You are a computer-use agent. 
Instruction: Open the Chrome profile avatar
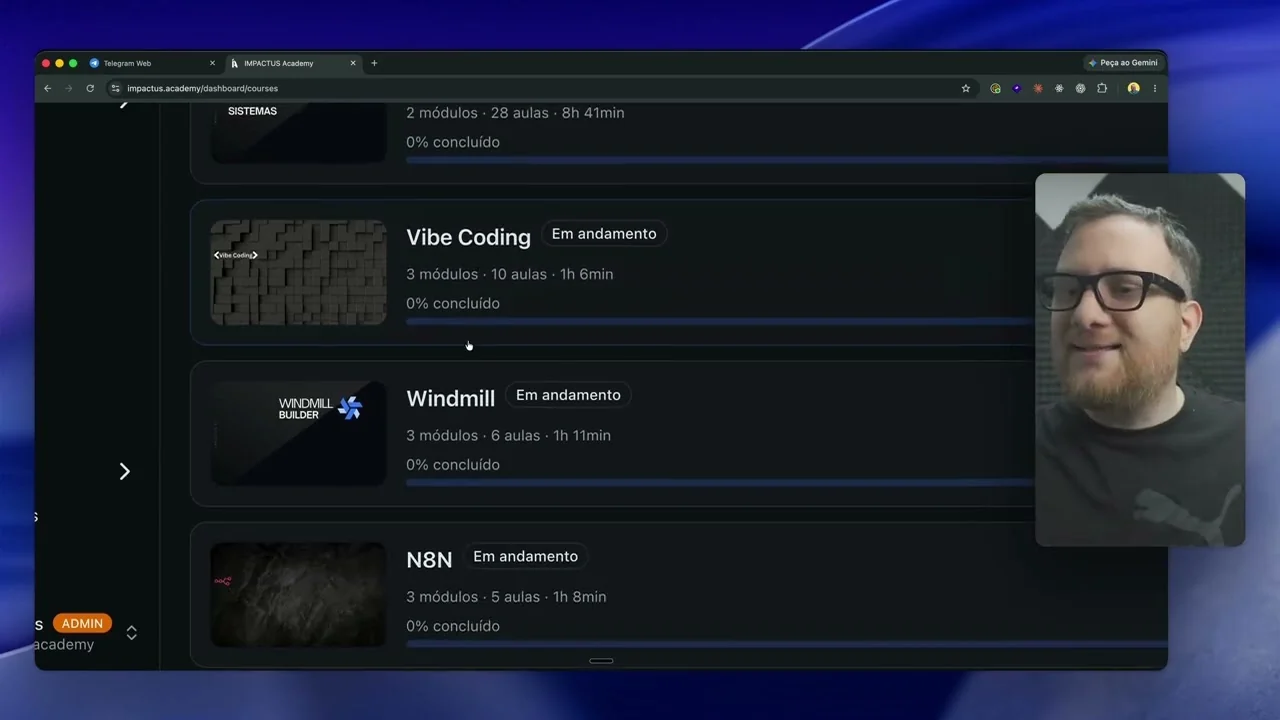(x=1133, y=88)
